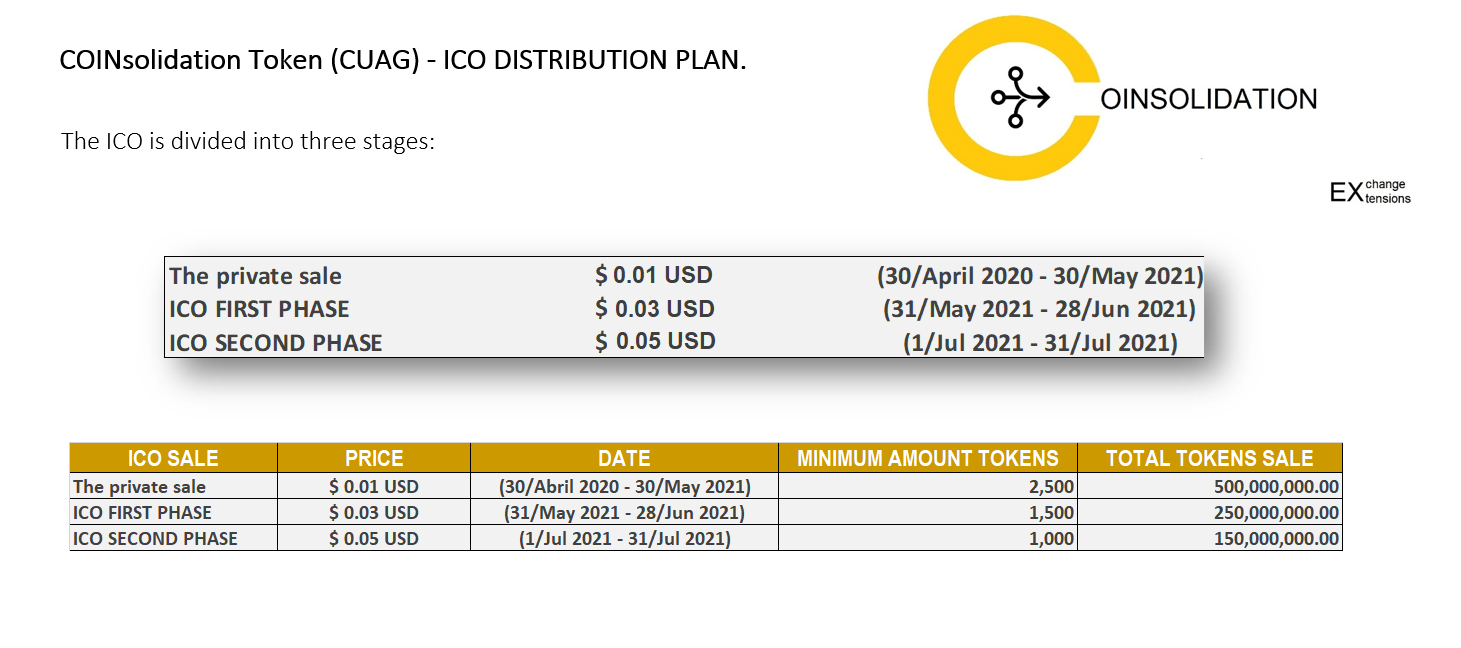Click the 150,000,000.00 total tokens cell
1461x648 pixels.
click(1210, 539)
